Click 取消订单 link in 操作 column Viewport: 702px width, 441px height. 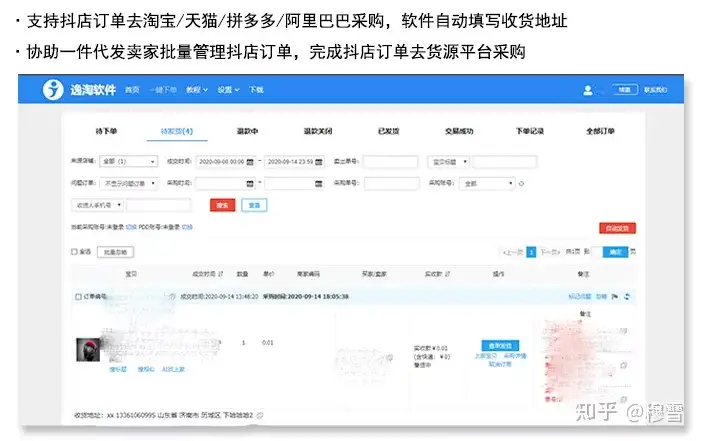(500, 364)
